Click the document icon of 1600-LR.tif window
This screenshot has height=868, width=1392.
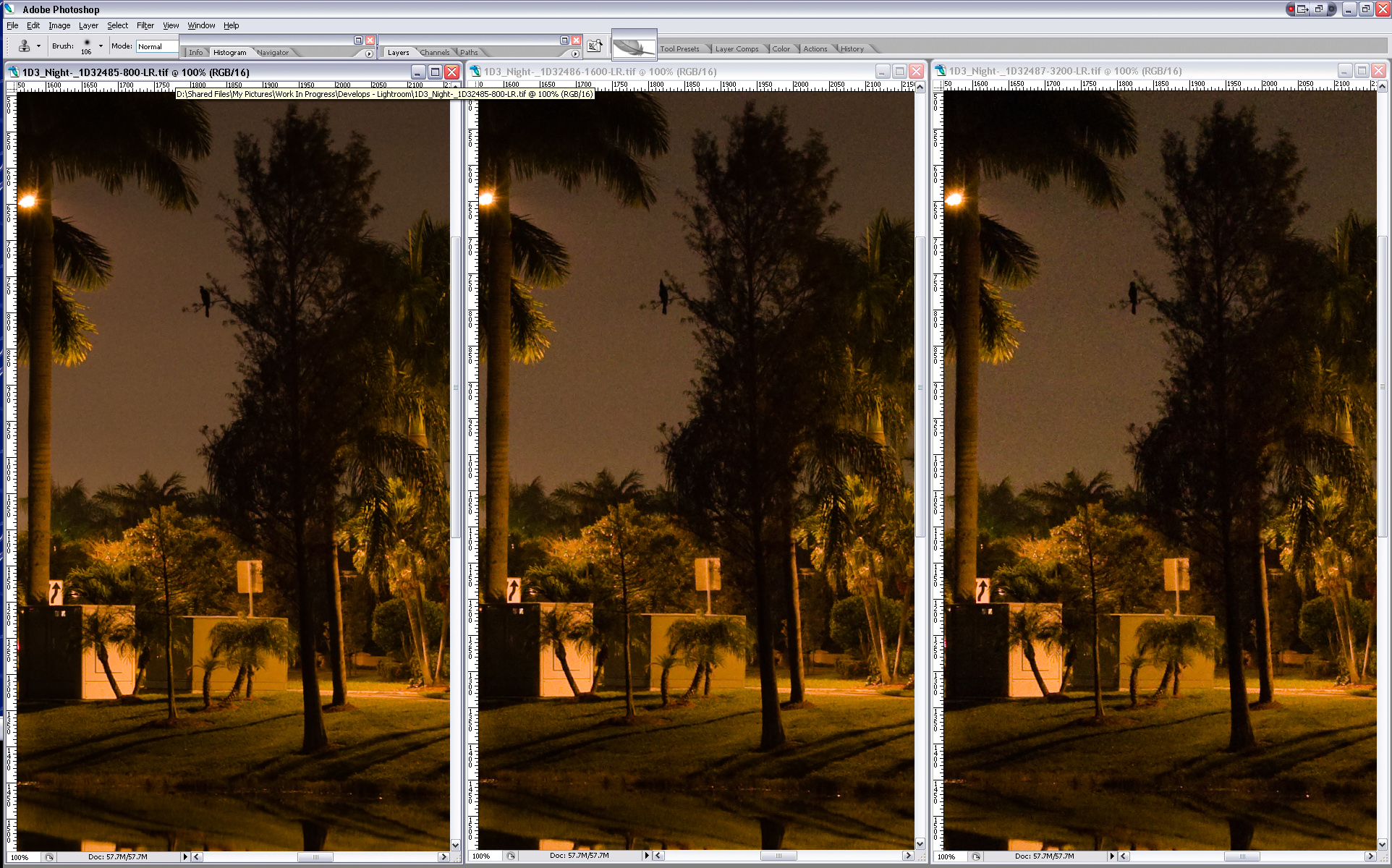pos(475,71)
